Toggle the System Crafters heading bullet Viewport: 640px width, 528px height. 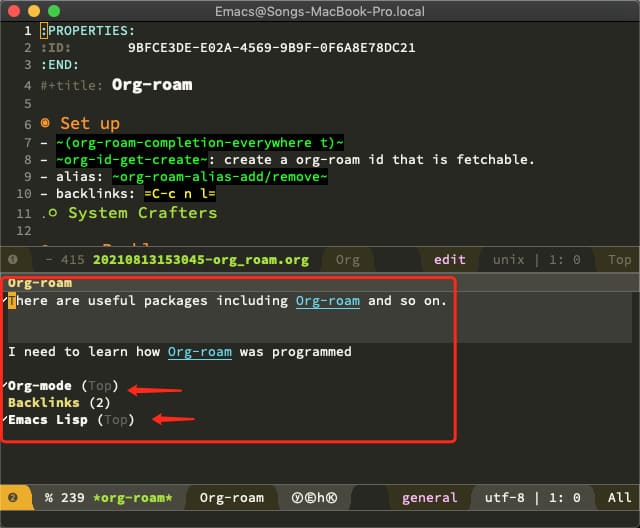pos(52,213)
